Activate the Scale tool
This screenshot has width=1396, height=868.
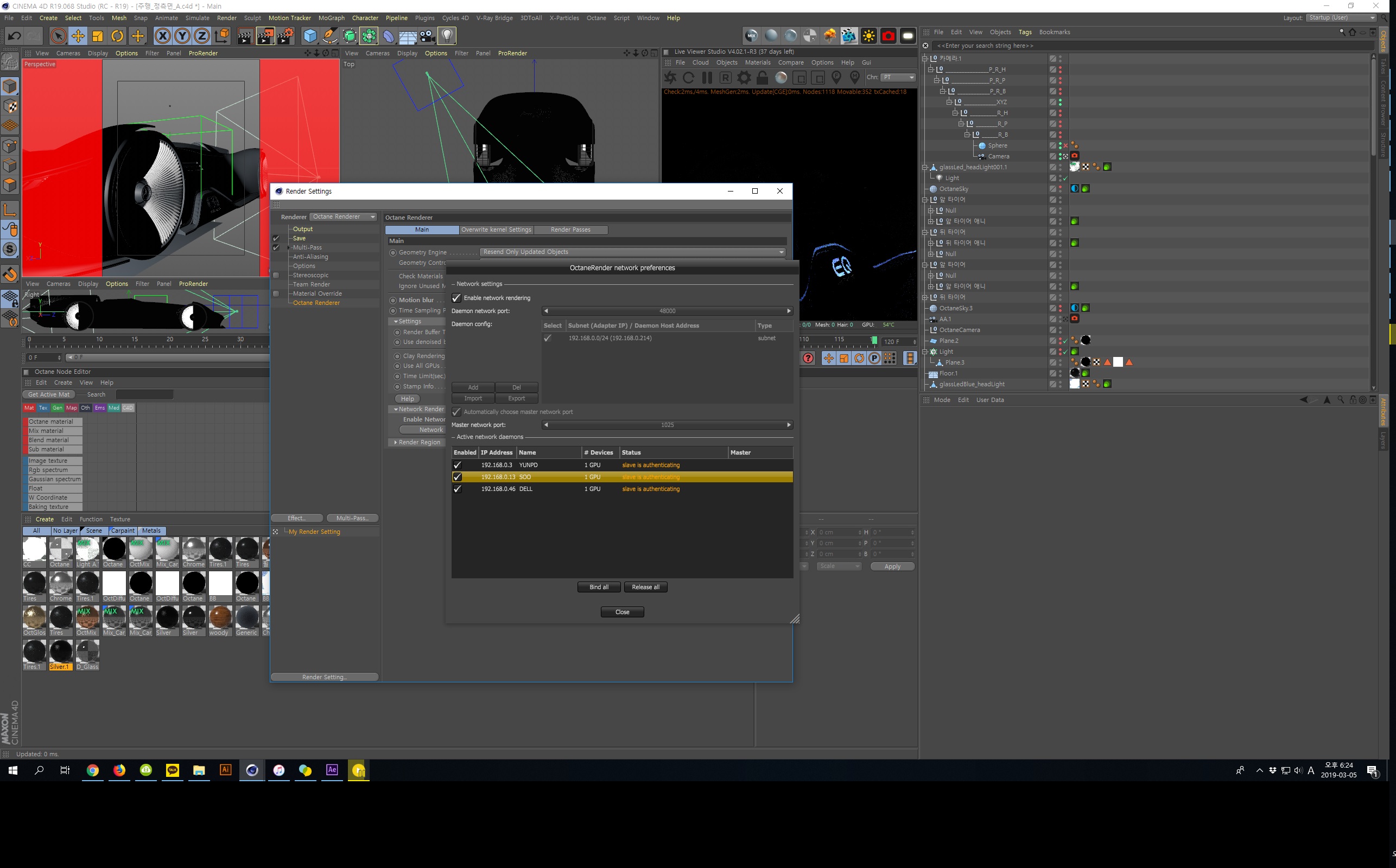(98, 36)
